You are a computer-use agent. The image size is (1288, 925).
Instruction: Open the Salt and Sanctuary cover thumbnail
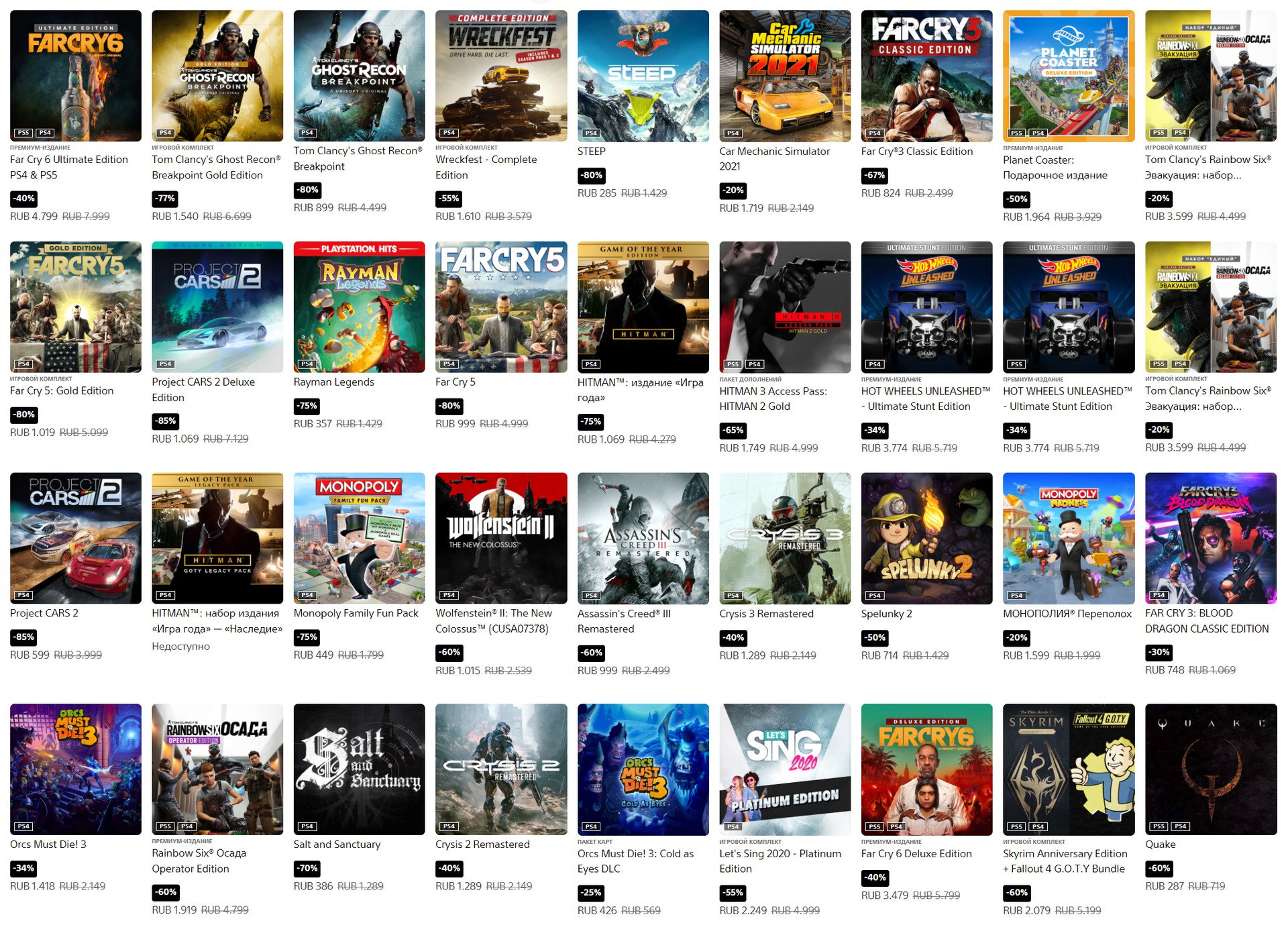coord(359,769)
